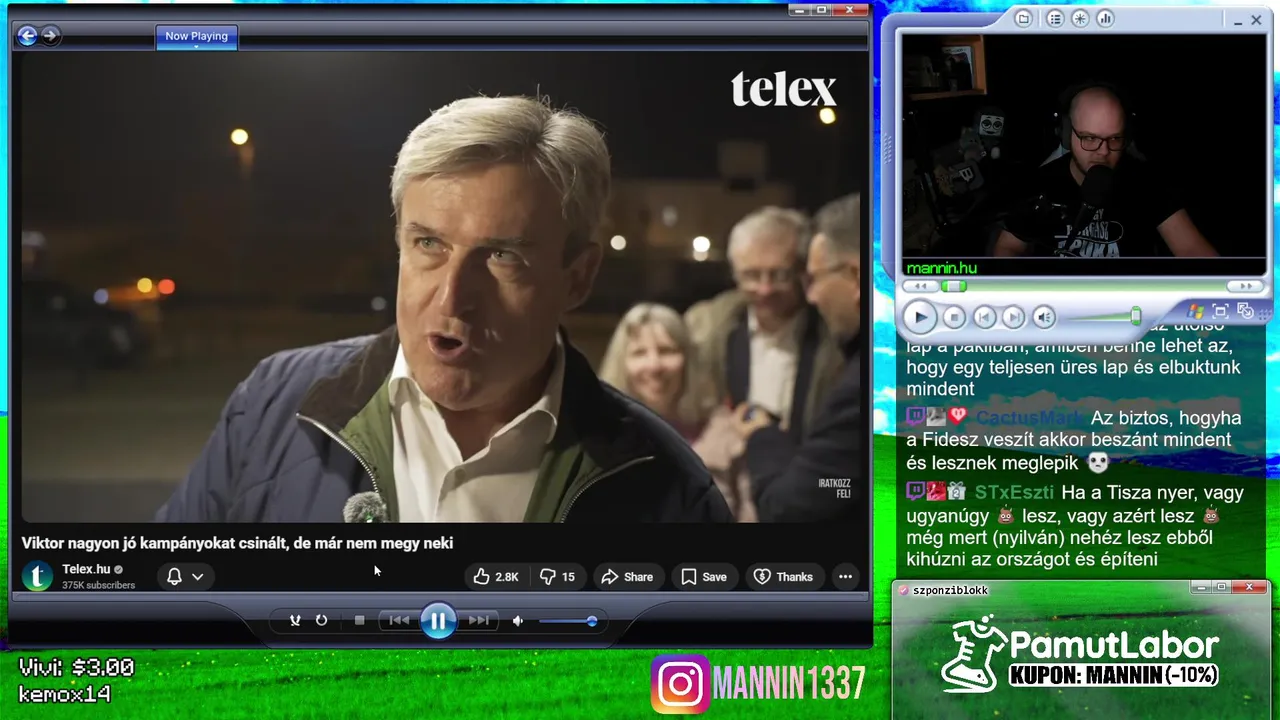
Task: Adjust the main player volume slider
Action: (568, 621)
